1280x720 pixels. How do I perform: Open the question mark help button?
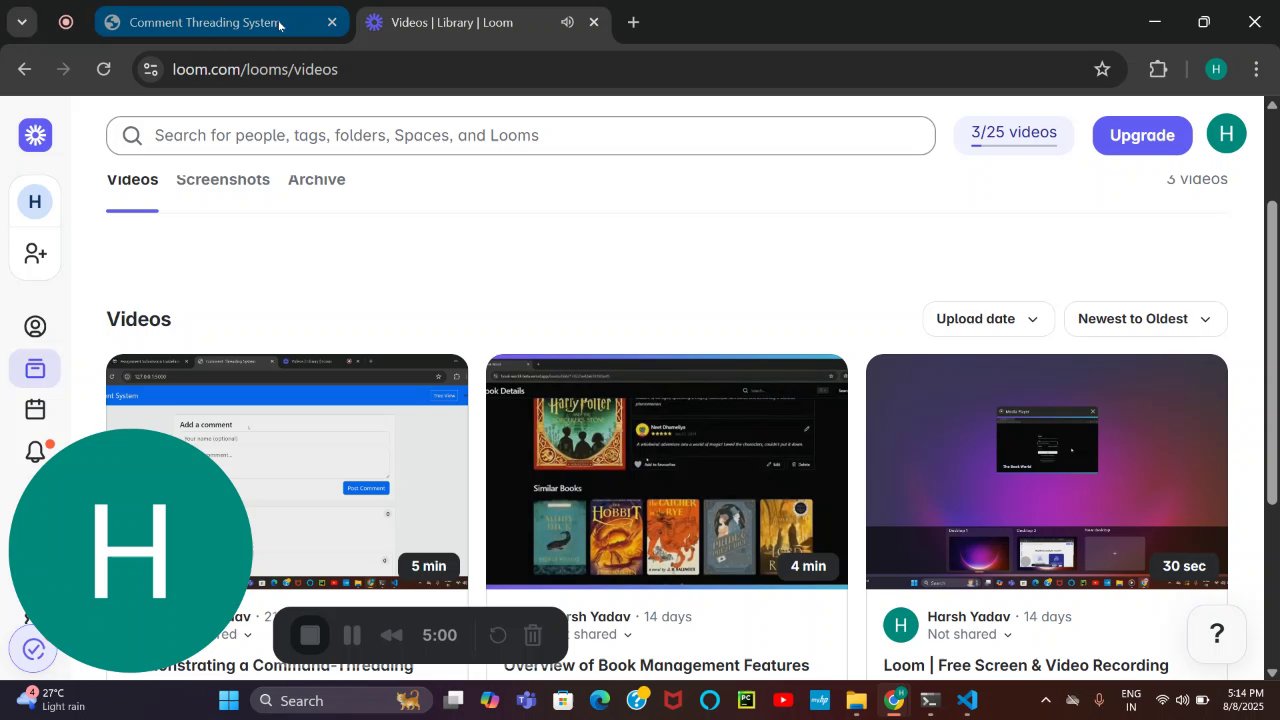1217,633
